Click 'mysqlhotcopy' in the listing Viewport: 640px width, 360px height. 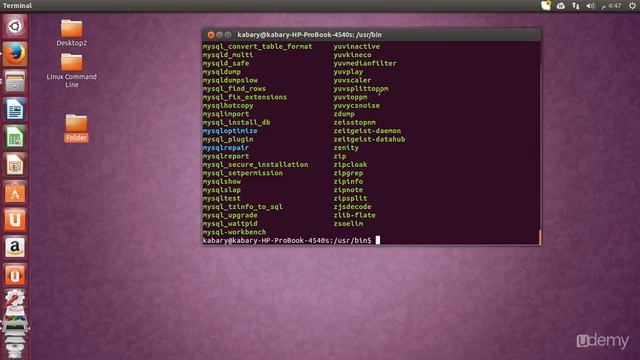tap(228, 105)
